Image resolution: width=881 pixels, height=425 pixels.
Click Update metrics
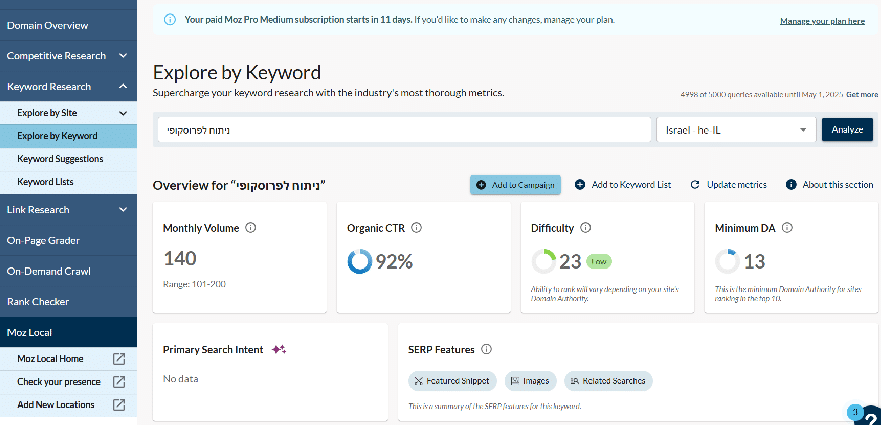pos(728,184)
